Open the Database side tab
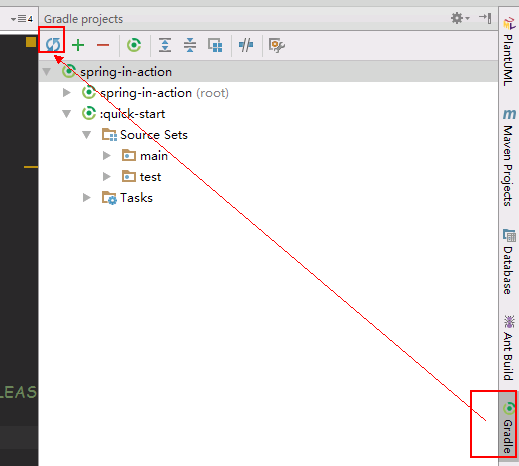The image size is (519, 466). (x=509, y=262)
